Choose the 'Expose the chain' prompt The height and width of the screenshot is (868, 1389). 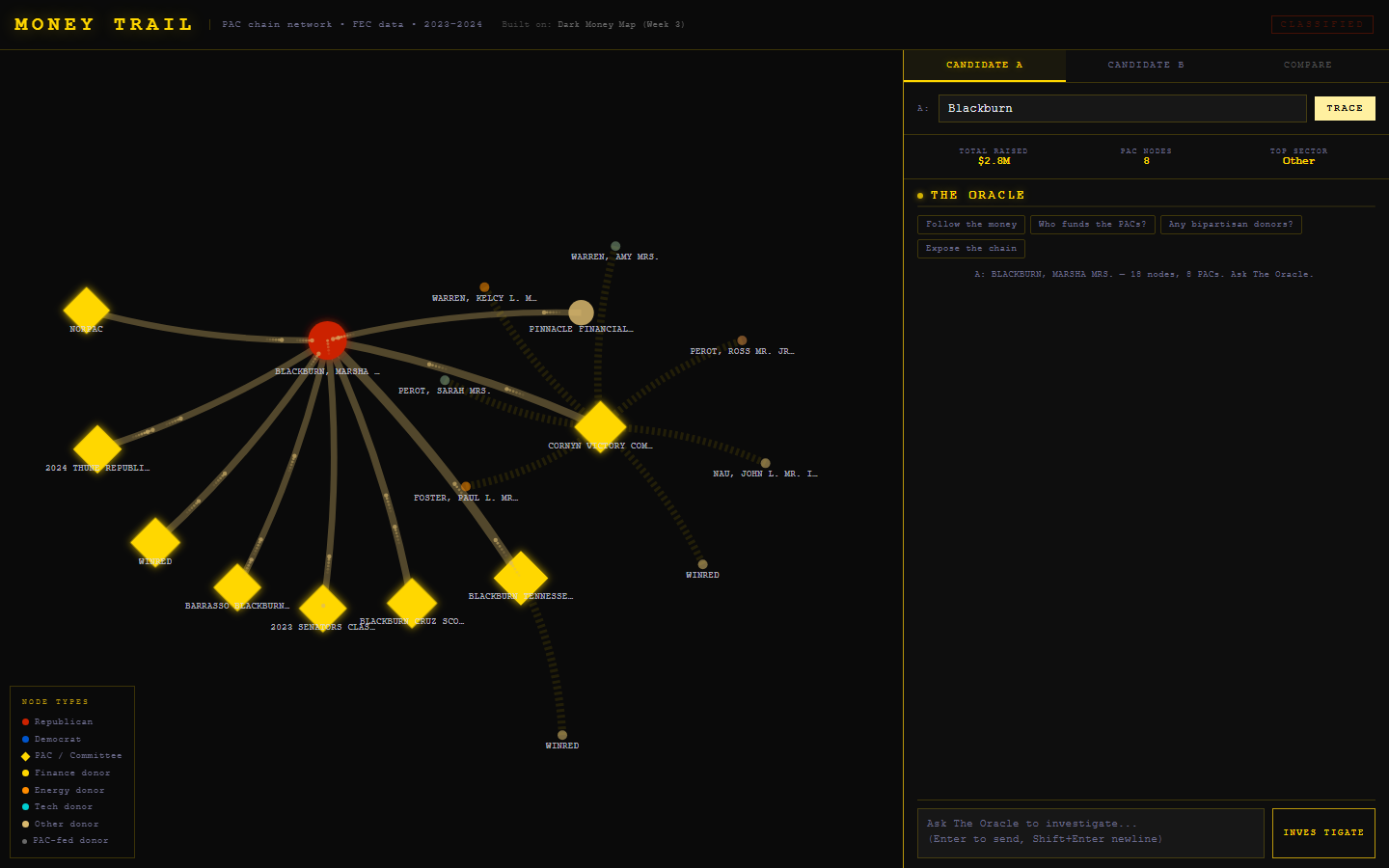pyautogui.click(x=971, y=249)
